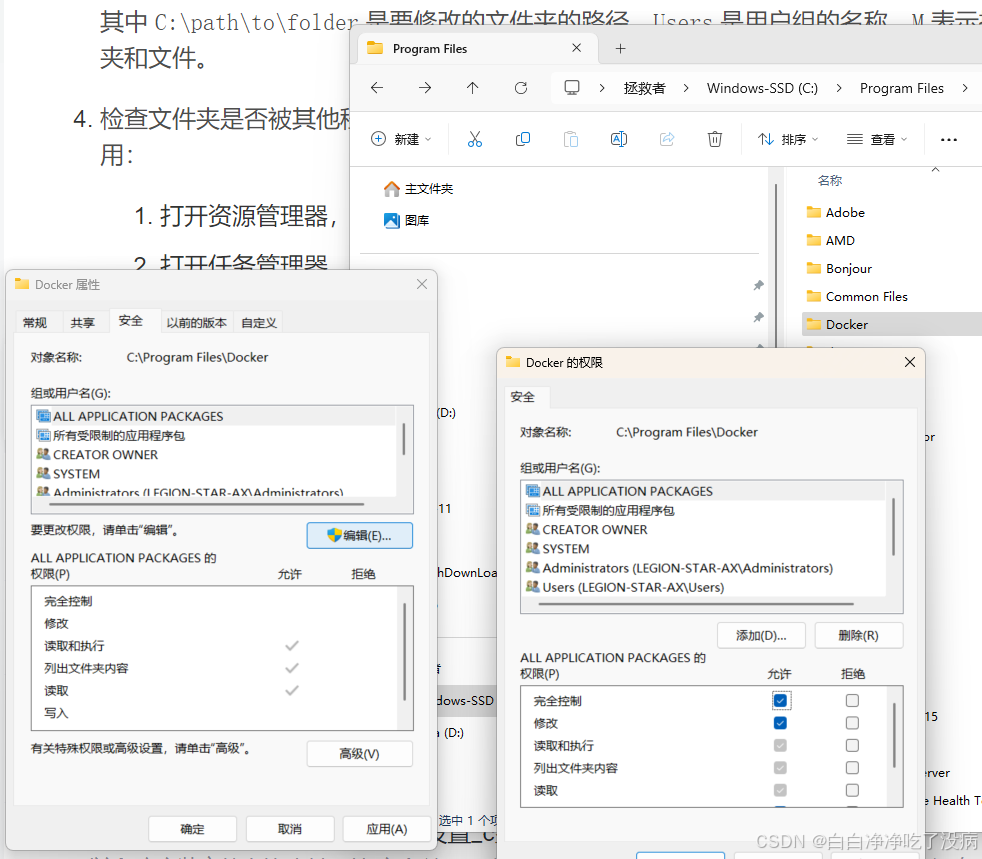Switch to 常规 tab in Docker 属性
The image size is (982, 859).
35,322
